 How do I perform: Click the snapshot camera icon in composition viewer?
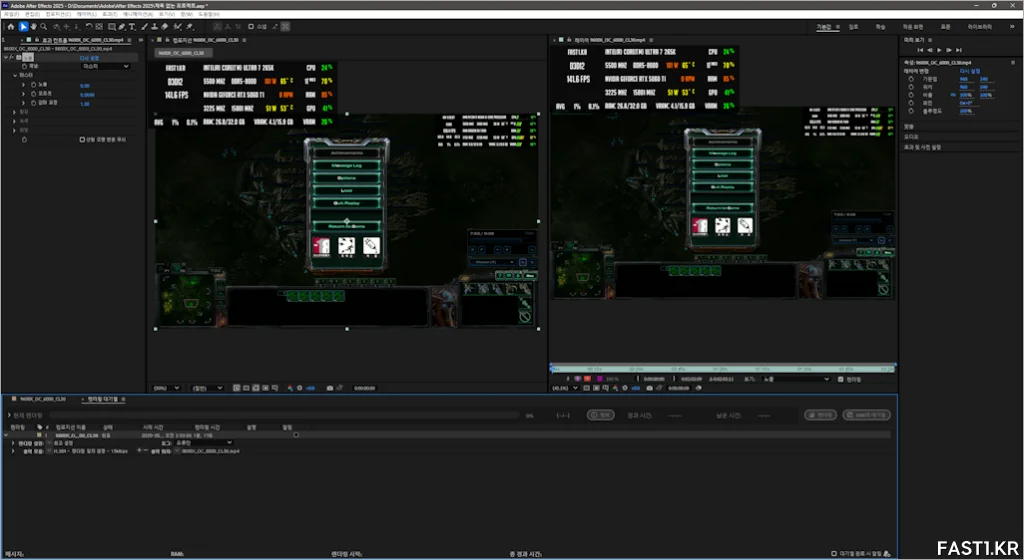(330, 388)
